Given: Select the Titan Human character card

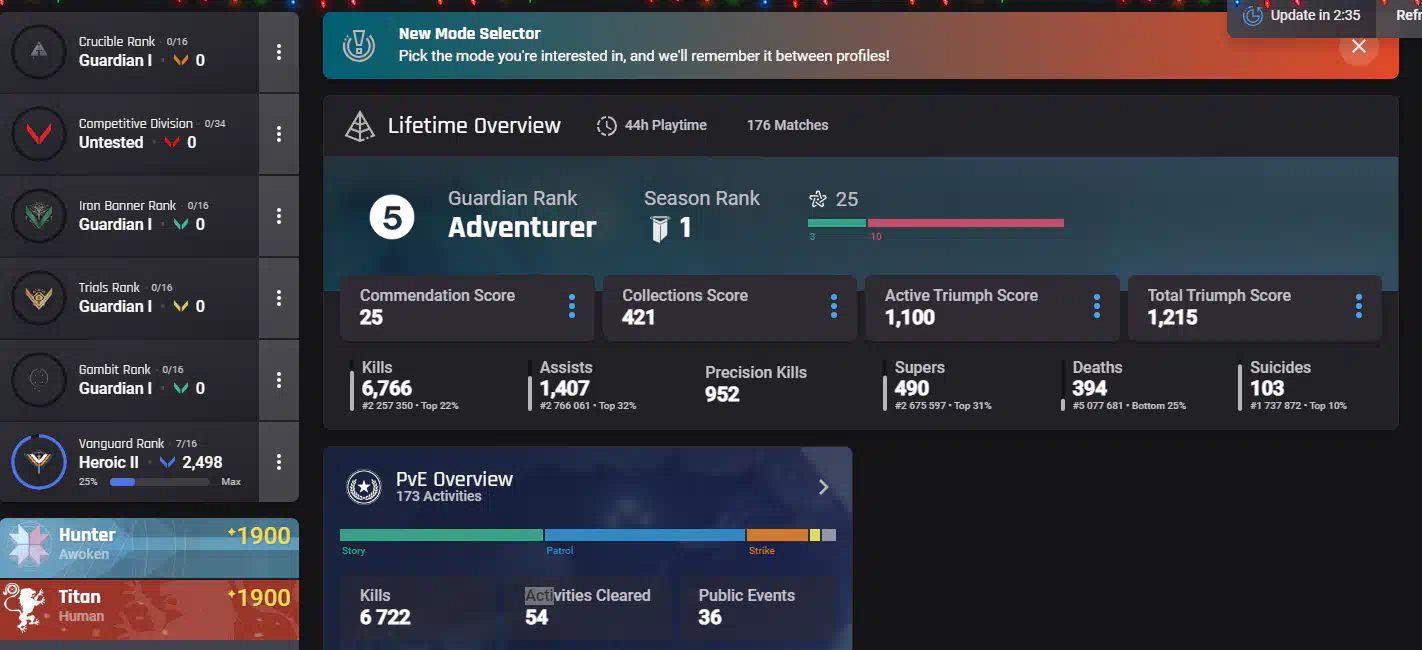Looking at the screenshot, I should coord(150,610).
